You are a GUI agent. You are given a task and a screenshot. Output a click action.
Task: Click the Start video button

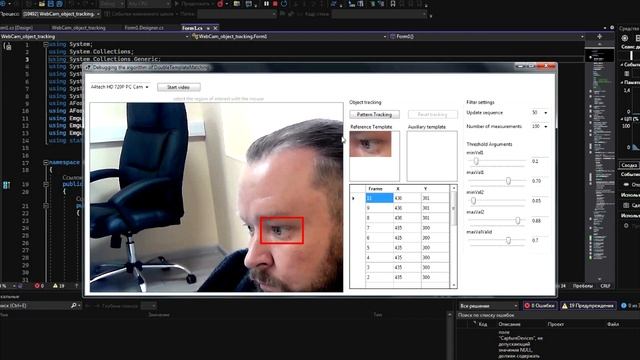(x=179, y=87)
